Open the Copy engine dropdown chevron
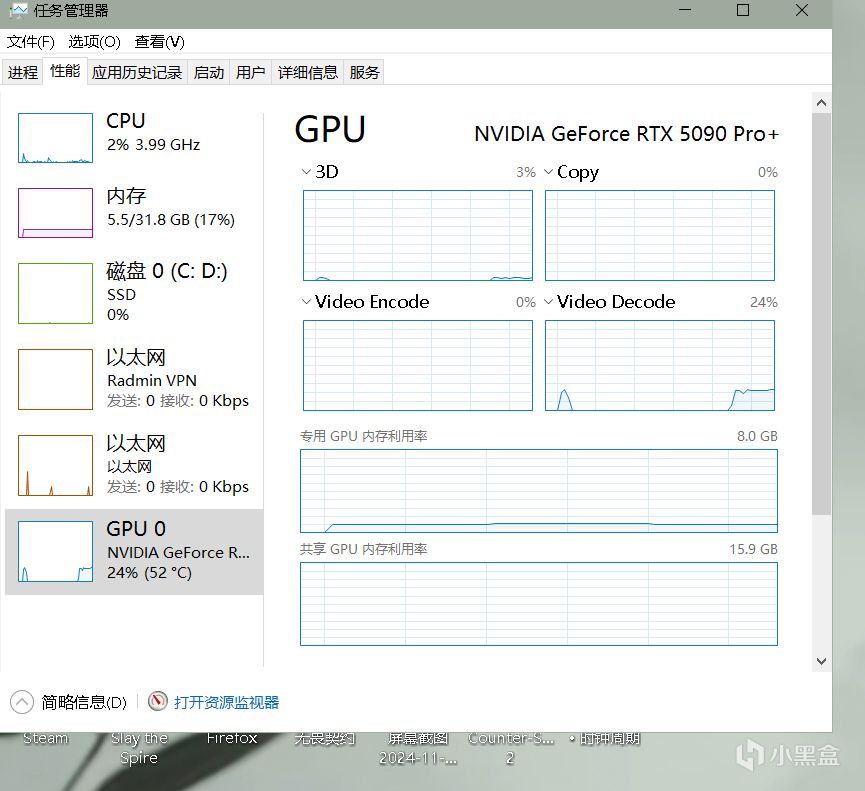Screen dimensions: 865x791 coord(548,172)
